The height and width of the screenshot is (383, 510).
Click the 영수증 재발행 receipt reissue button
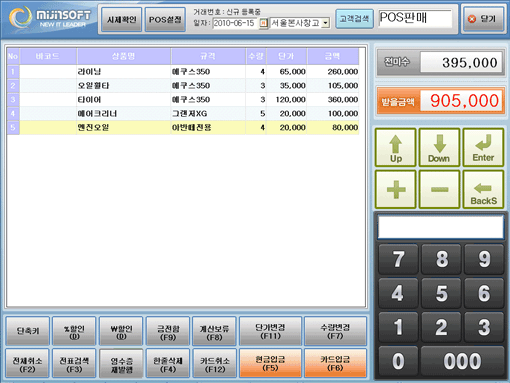(121, 363)
